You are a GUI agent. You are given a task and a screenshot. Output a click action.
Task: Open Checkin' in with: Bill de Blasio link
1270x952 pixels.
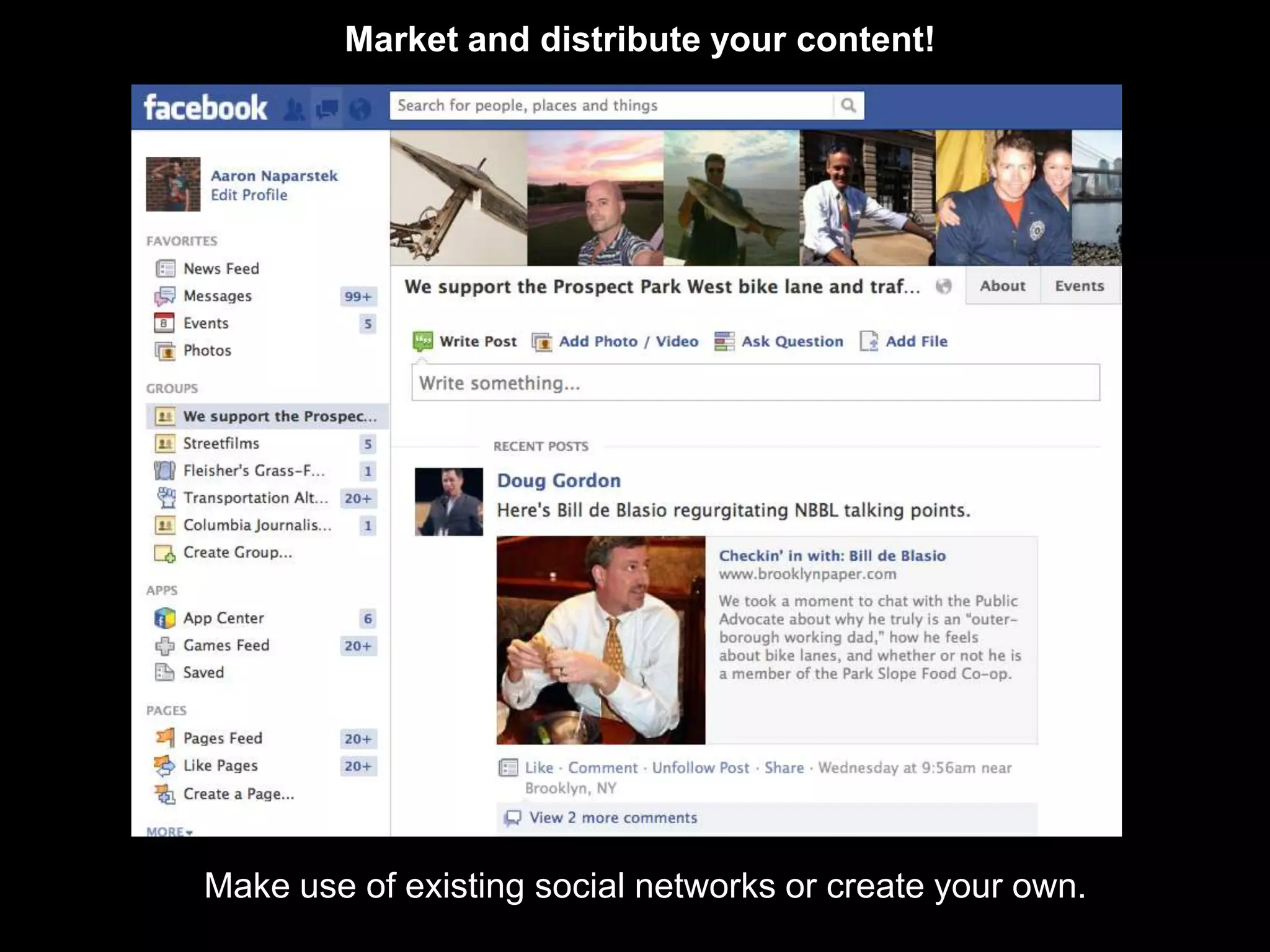[832, 555]
